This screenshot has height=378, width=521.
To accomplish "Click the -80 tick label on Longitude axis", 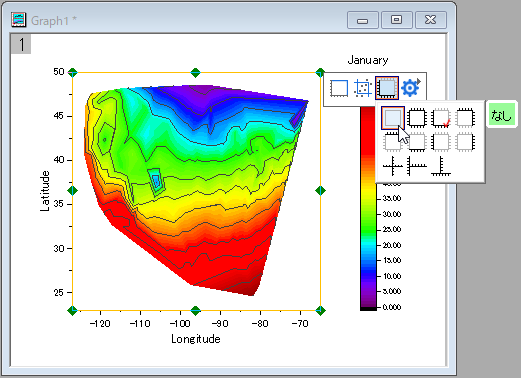I will [x=260, y=323].
